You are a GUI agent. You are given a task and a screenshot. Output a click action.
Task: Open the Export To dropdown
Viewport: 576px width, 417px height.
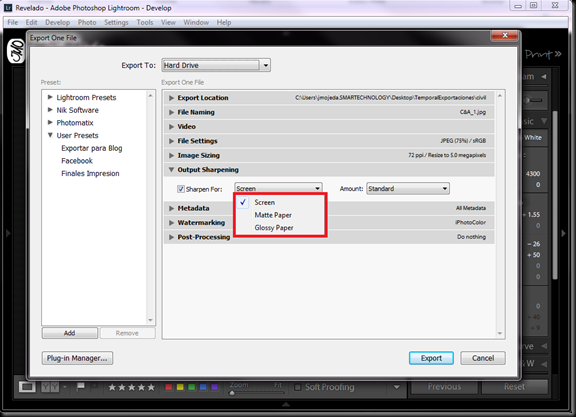point(216,65)
